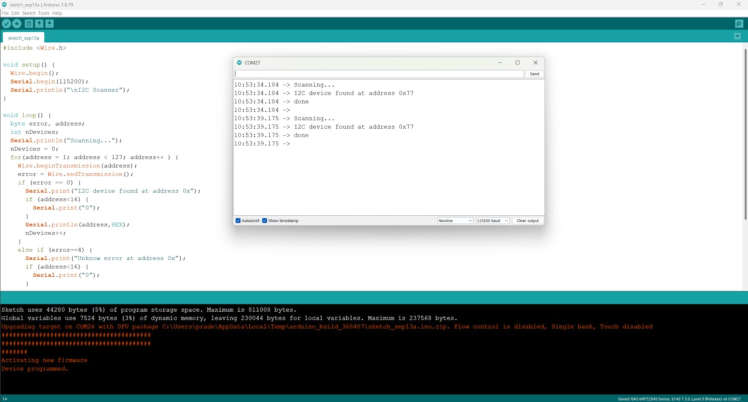Click the COM27 window app icon
This screenshot has width=748, height=402.
click(239, 62)
